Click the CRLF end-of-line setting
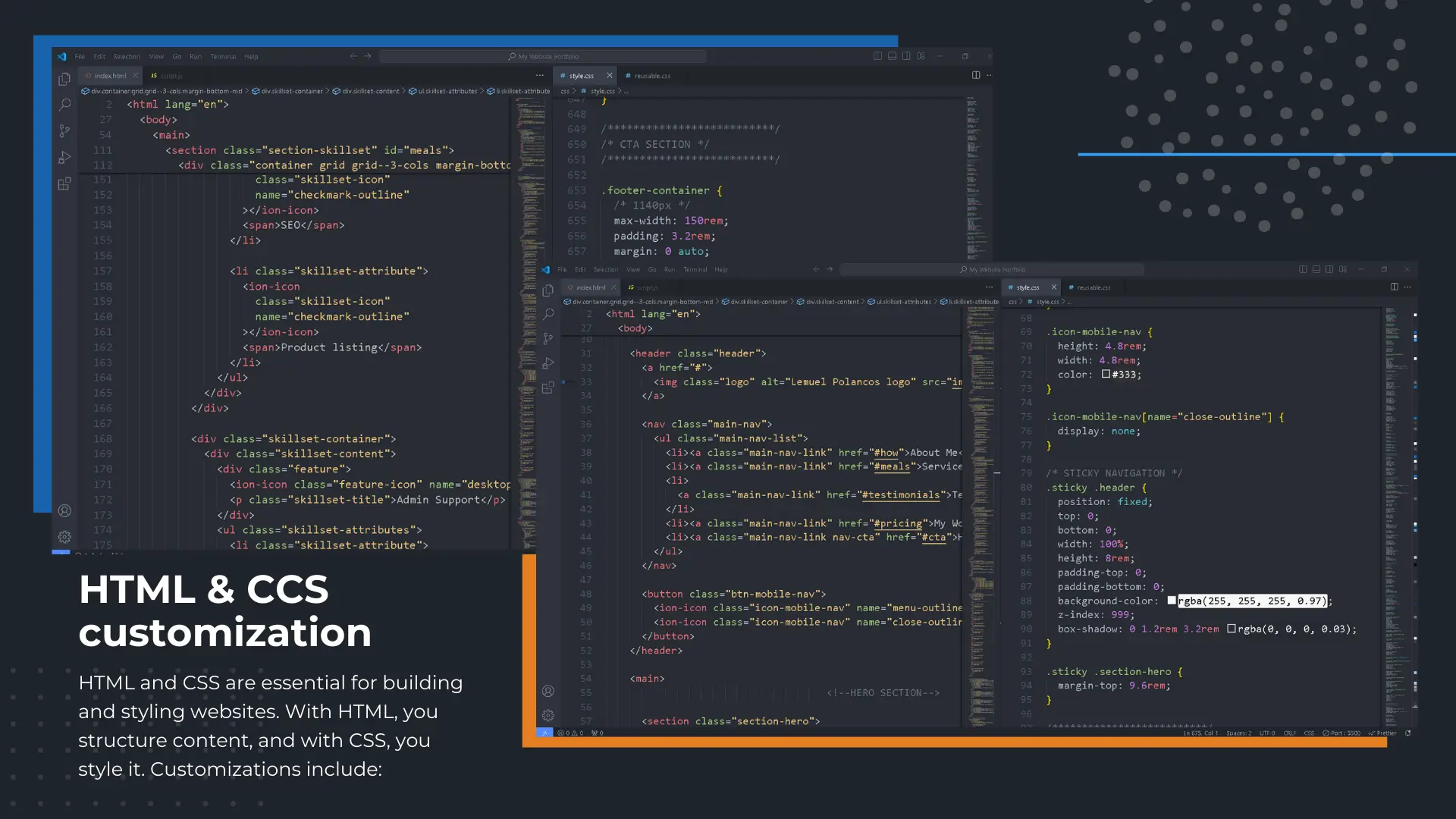 coord(1289,733)
